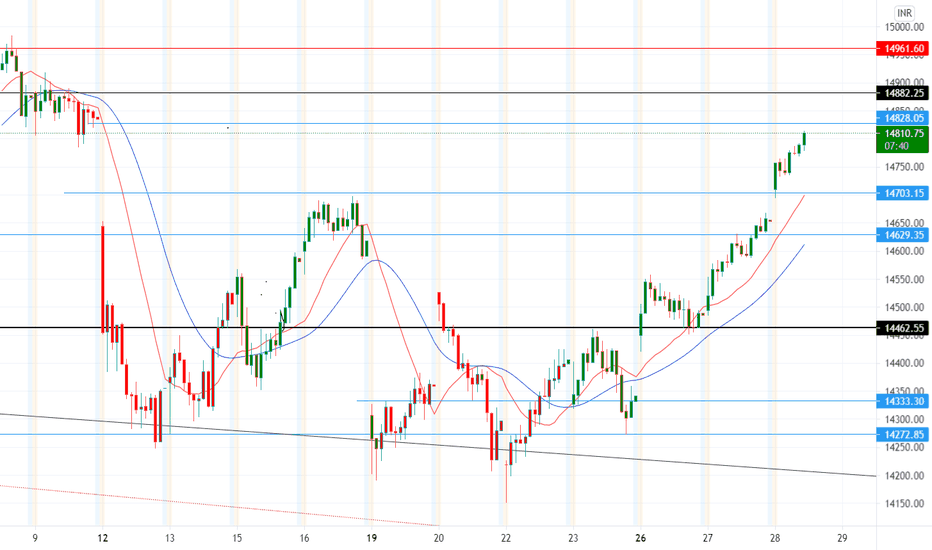932x550 pixels.
Task: Click date 20 on the time axis
Action: coord(439,538)
